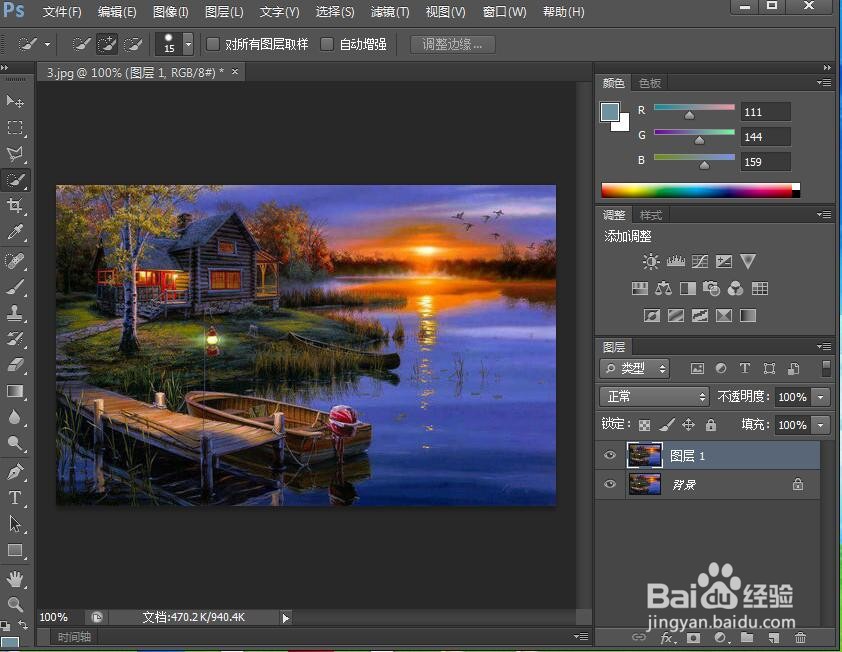Toggle lock all padlock

711,425
